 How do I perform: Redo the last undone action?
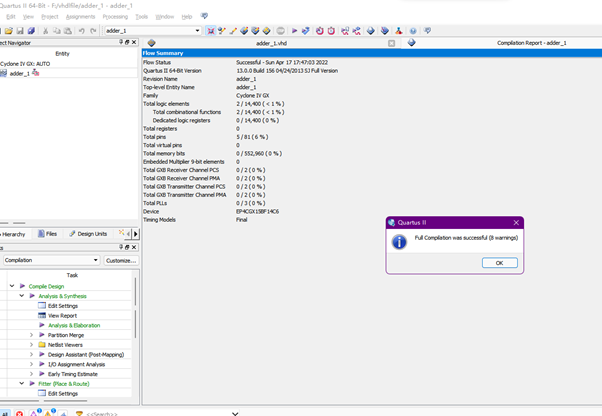(93, 31)
